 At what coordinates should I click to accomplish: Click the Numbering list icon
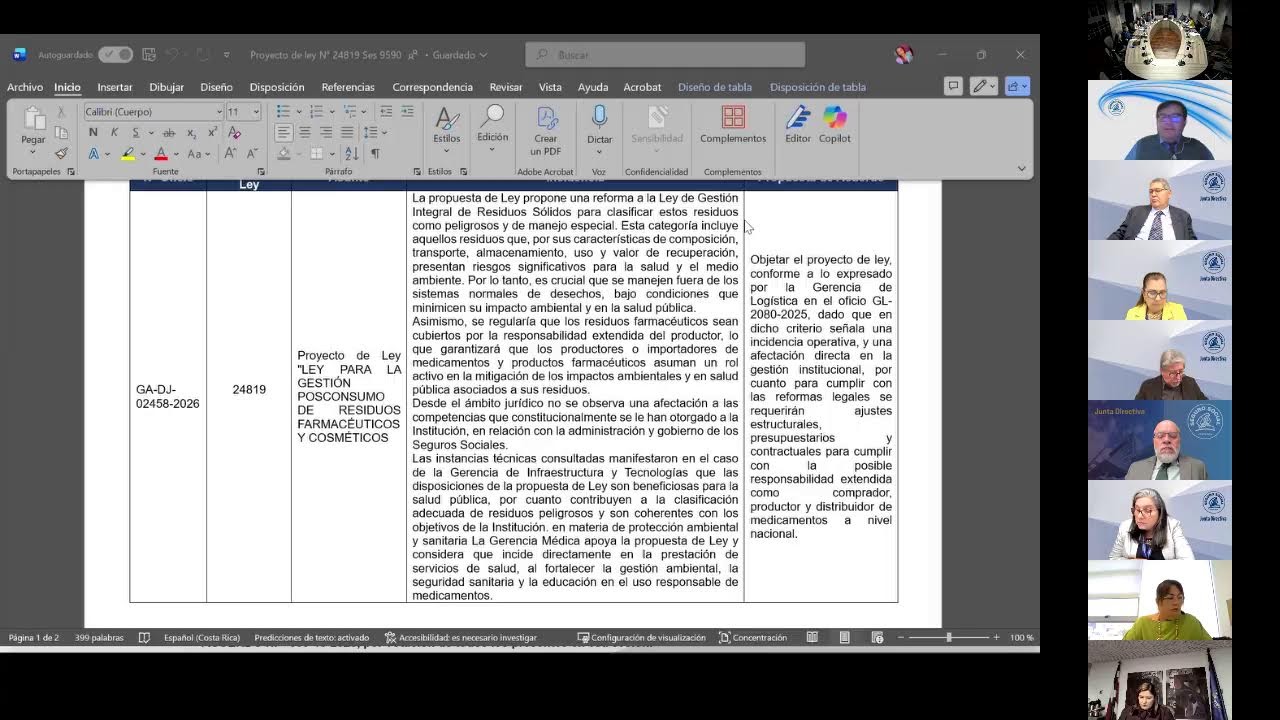point(316,112)
